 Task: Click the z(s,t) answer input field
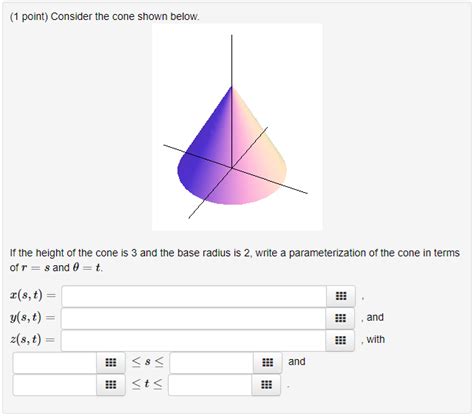pos(193,340)
